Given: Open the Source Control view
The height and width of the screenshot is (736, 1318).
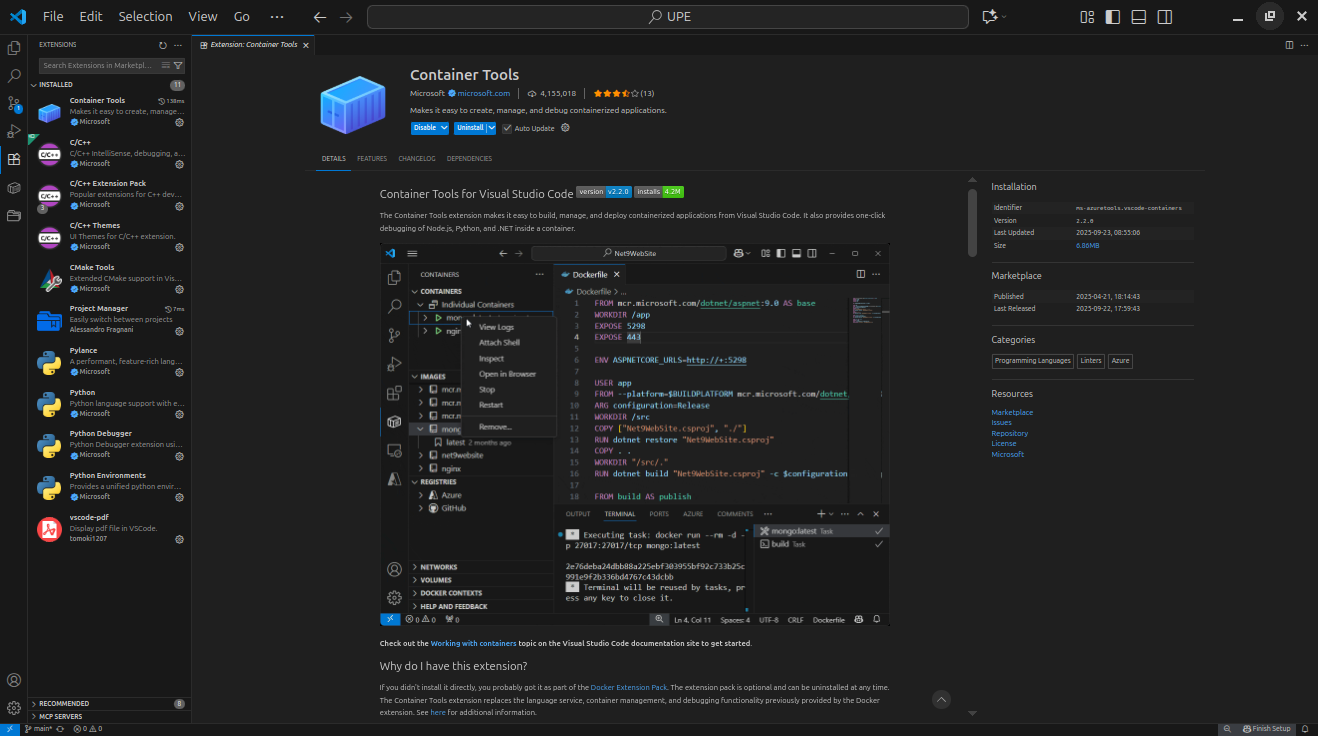Looking at the screenshot, I should (13, 103).
